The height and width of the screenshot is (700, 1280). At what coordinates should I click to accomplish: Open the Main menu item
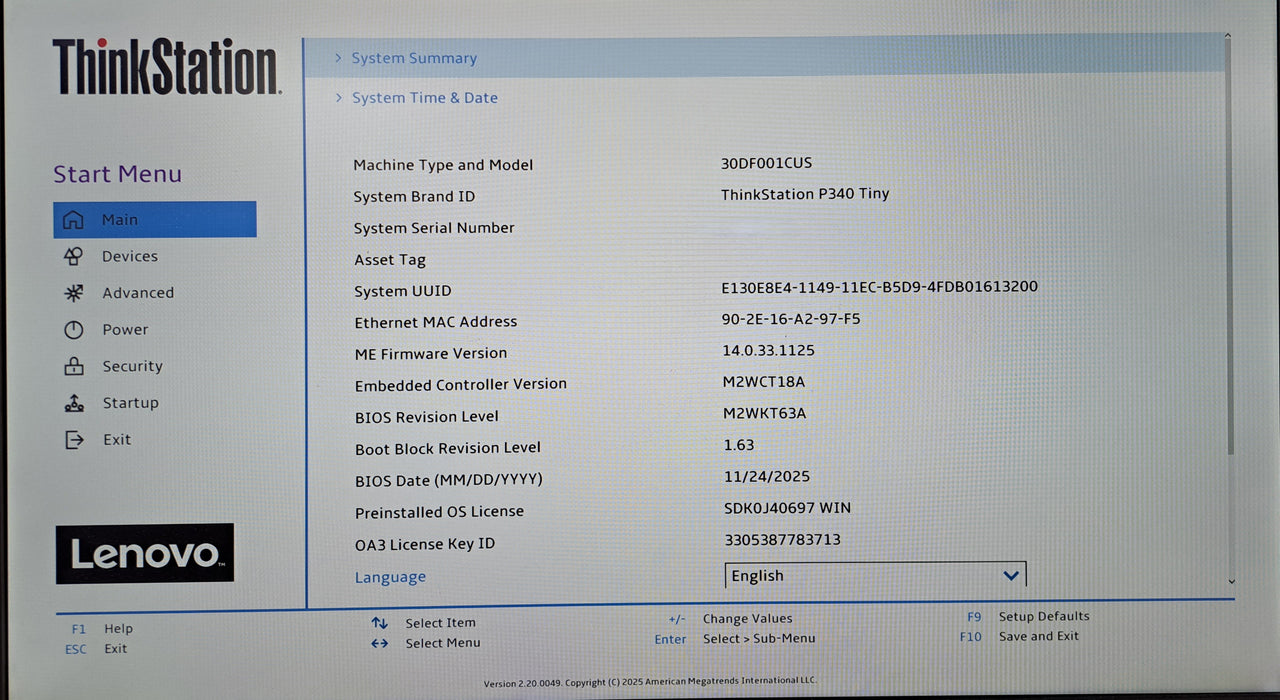click(x=155, y=220)
